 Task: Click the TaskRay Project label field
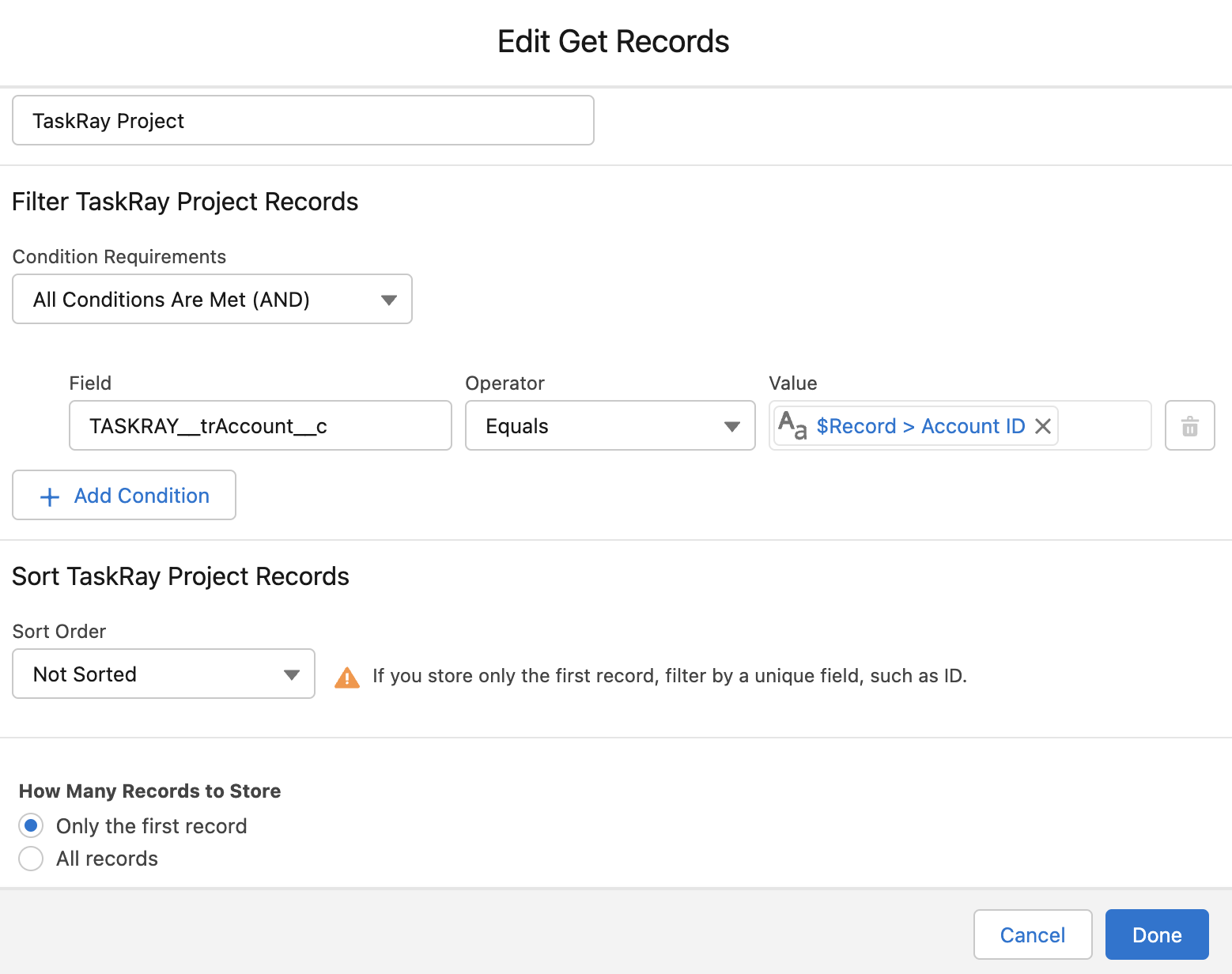click(303, 120)
